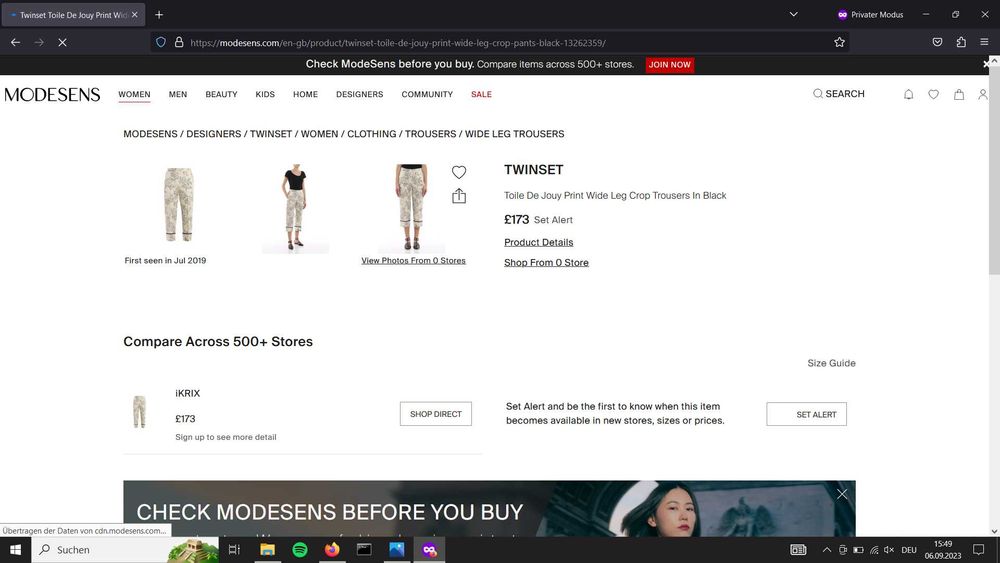Viewport: 1000px width, 563px height.
Task: Open saved items heart in header
Action: (x=933, y=94)
